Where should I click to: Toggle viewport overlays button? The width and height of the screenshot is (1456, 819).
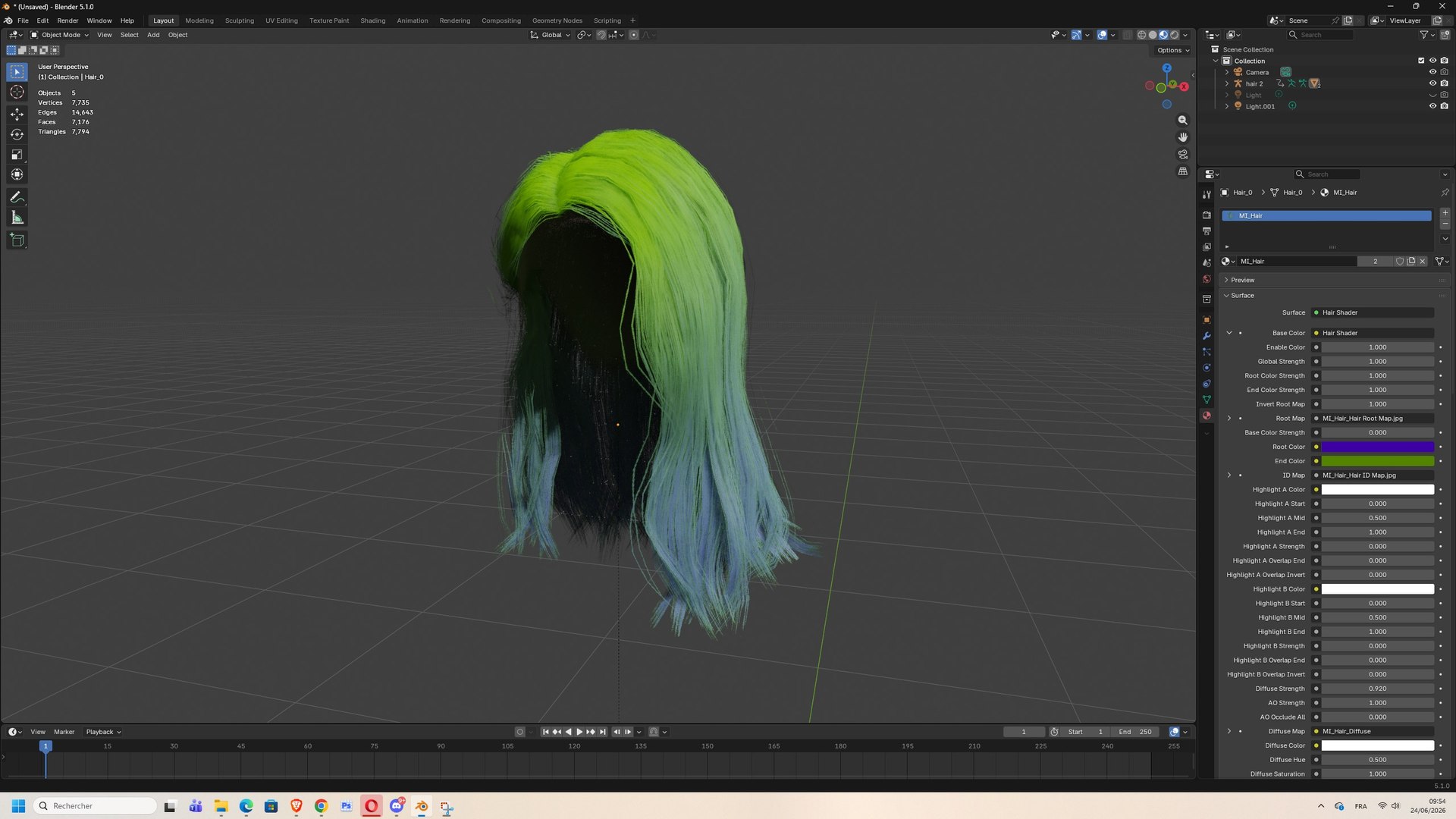[1102, 35]
